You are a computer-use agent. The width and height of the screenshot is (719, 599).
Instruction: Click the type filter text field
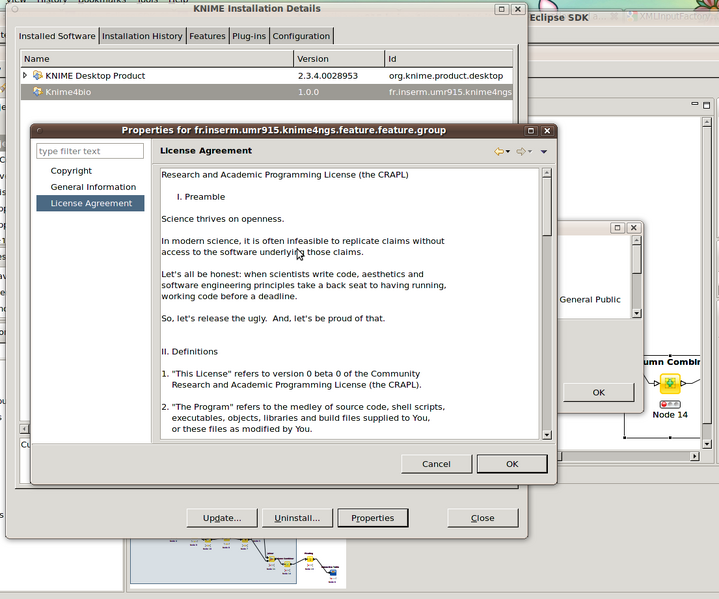[90, 151]
